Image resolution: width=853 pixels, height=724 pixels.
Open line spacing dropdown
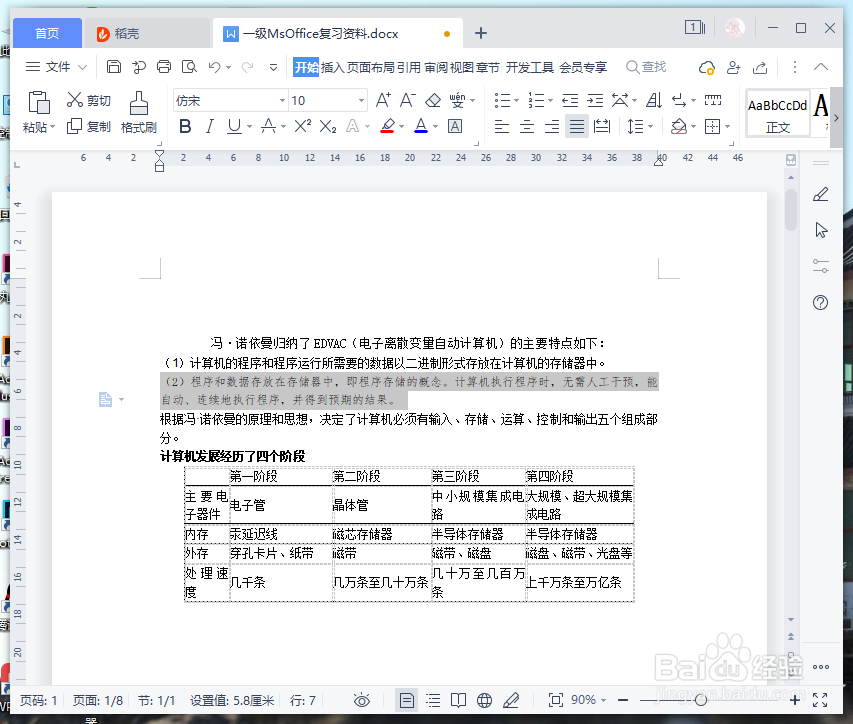pyautogui.click(x=651, y=127)
